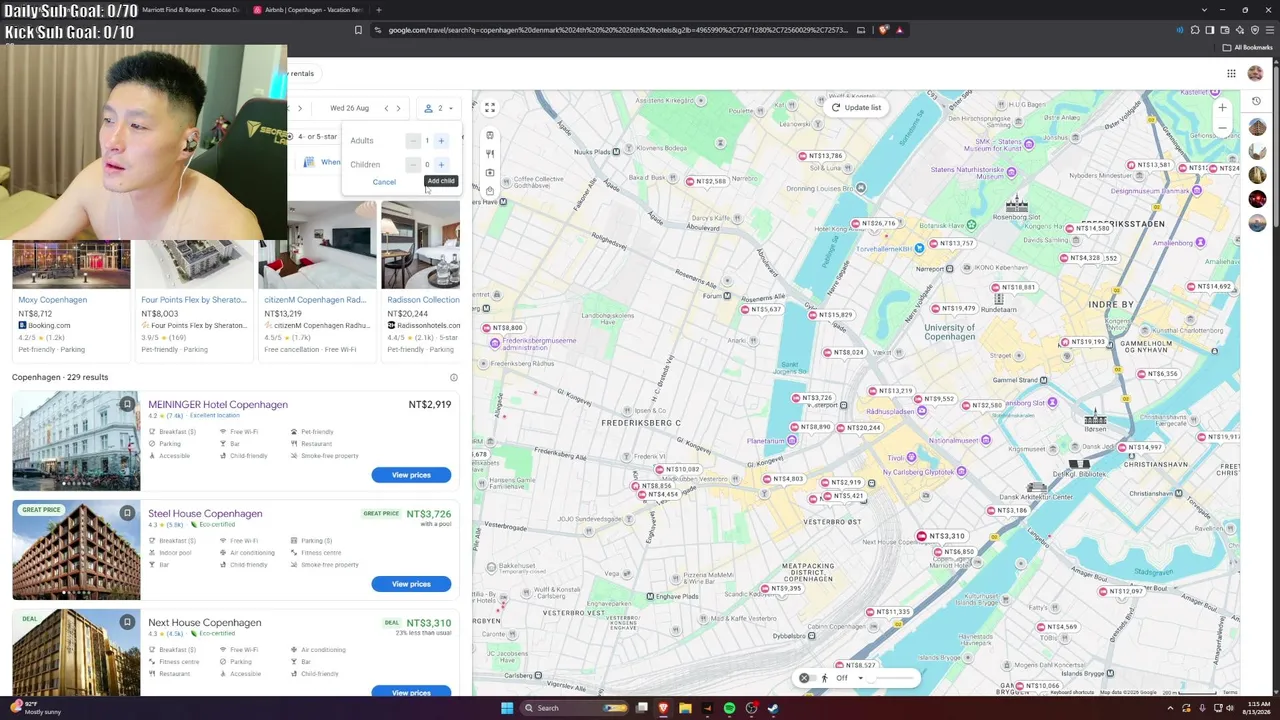Zoom in on the map
This screenshot has height=720, width=1280.
[1222, 108]
